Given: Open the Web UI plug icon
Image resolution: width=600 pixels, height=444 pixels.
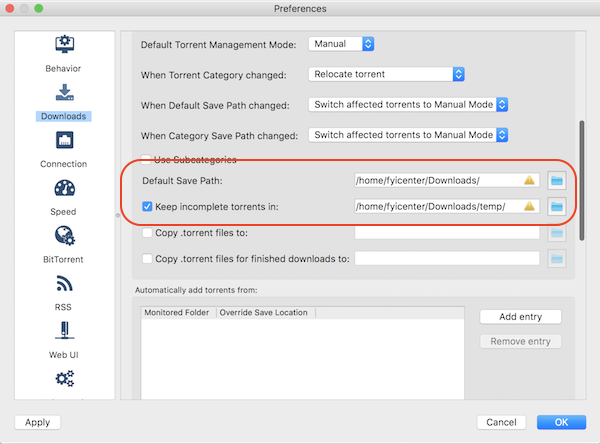Looking at the screenshot, I should [x=64, y=331].
